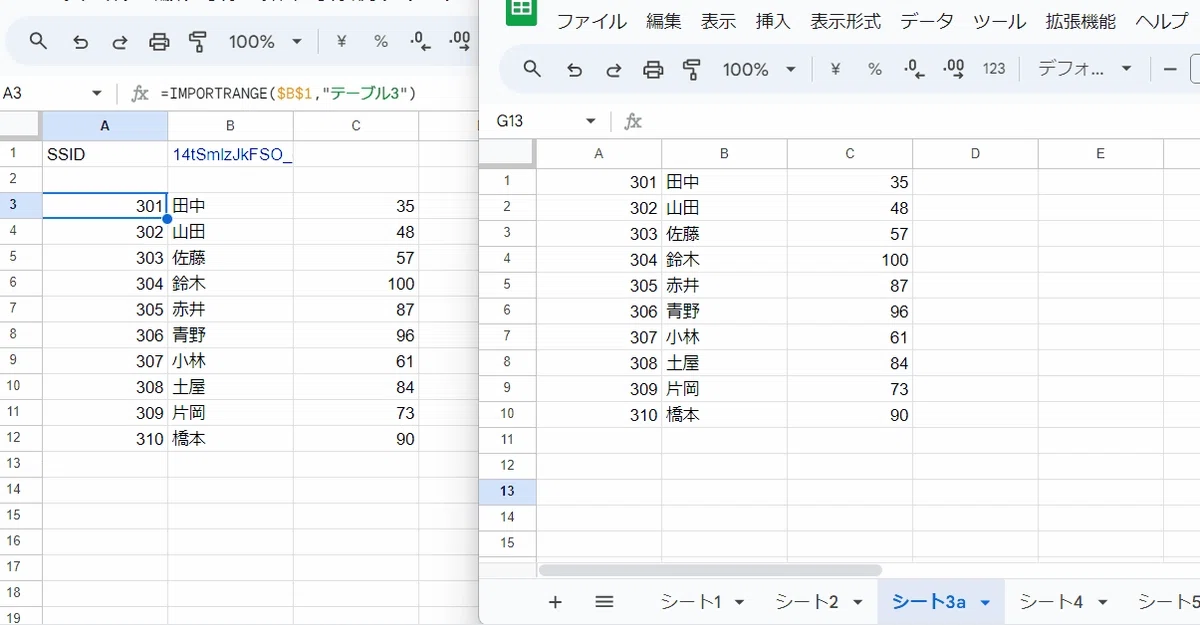Switch to the シート4 tab
The image size is (1200, 625).
[x=1051, y=602]
